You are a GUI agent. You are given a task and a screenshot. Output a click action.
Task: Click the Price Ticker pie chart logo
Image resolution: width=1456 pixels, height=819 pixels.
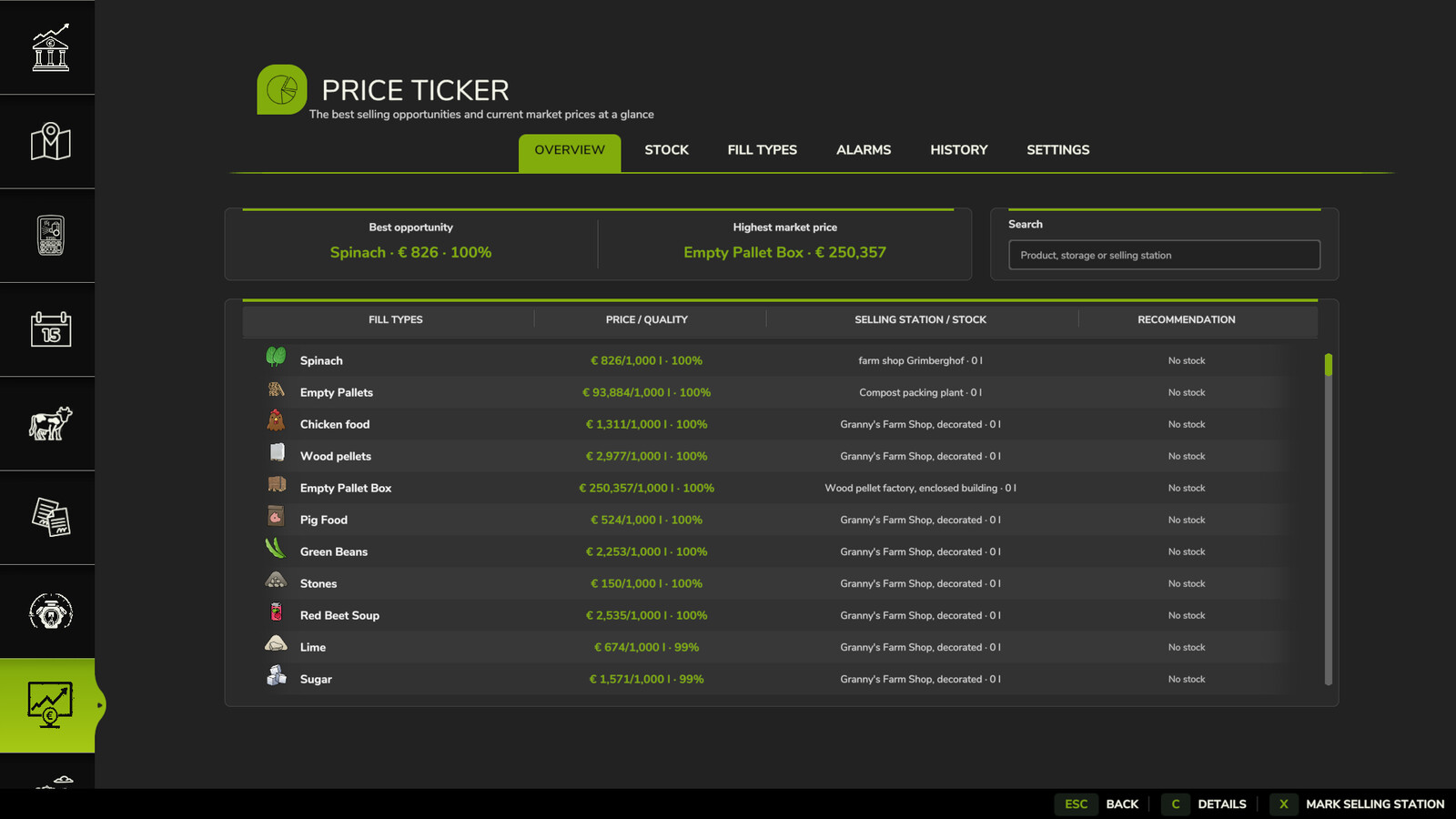pos(282,89)
